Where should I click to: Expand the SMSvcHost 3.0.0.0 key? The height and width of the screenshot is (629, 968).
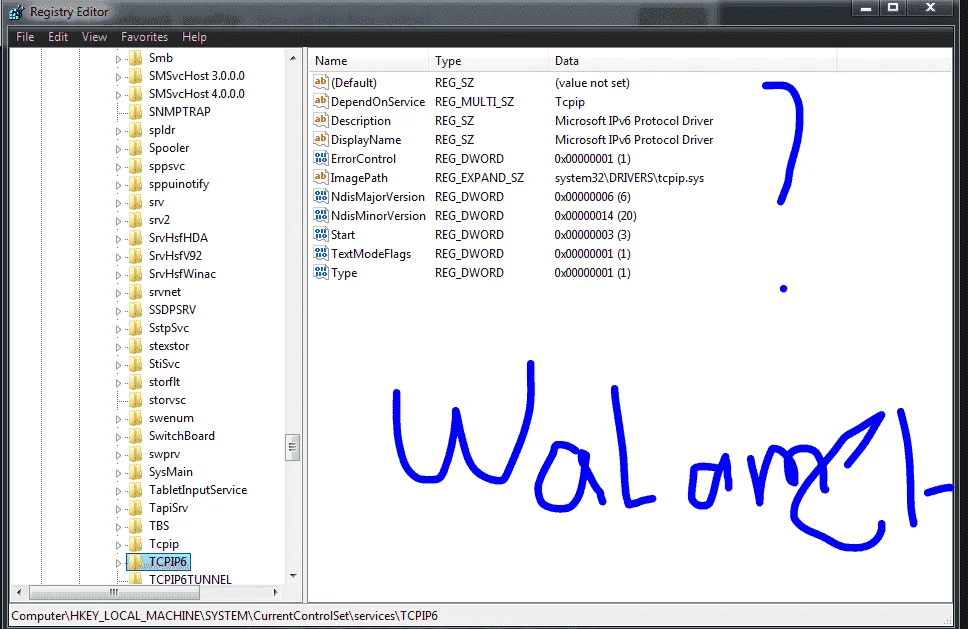coord(118,77)
